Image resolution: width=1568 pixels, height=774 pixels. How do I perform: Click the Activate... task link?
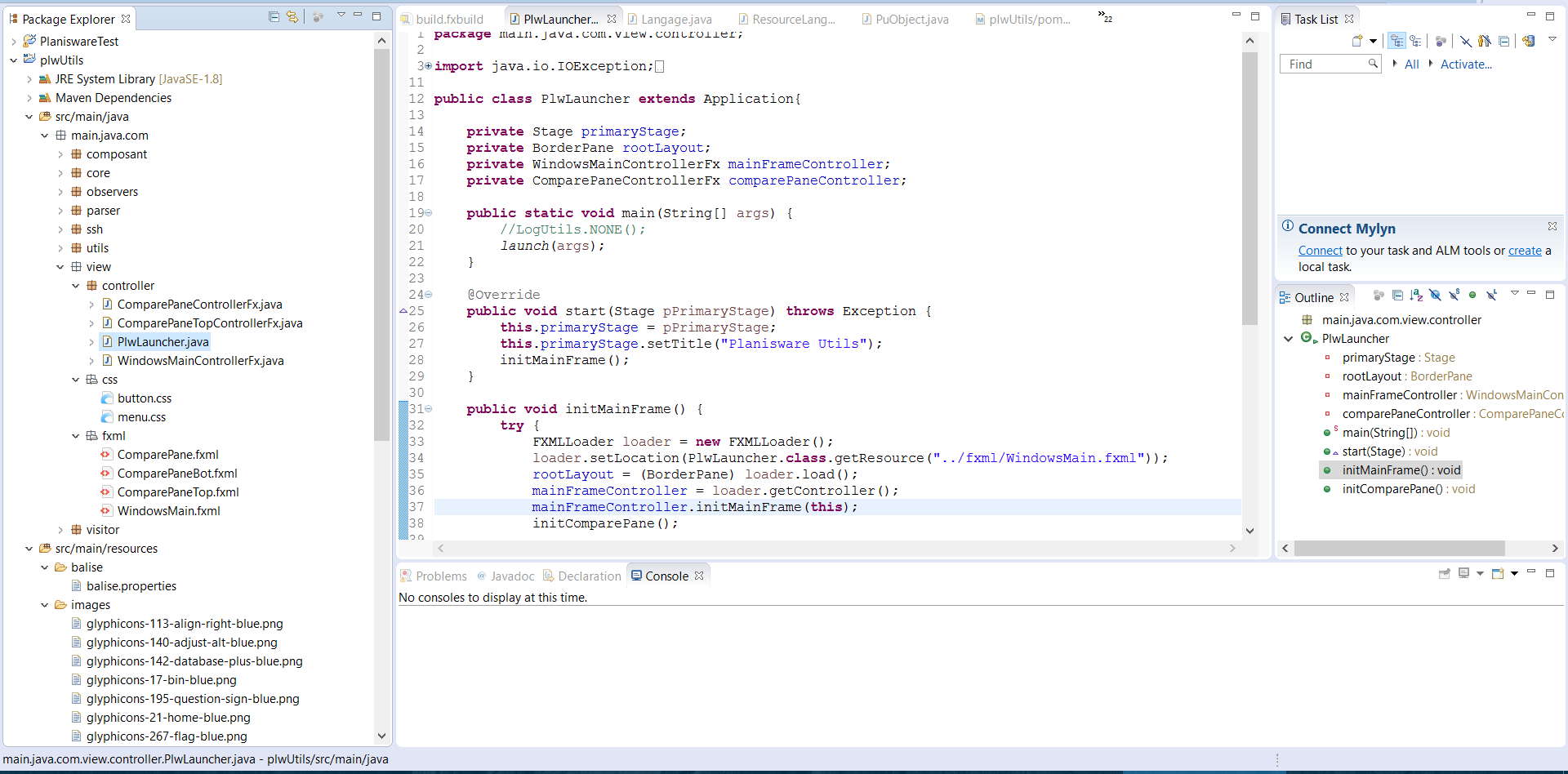[x=1466, y=64]
